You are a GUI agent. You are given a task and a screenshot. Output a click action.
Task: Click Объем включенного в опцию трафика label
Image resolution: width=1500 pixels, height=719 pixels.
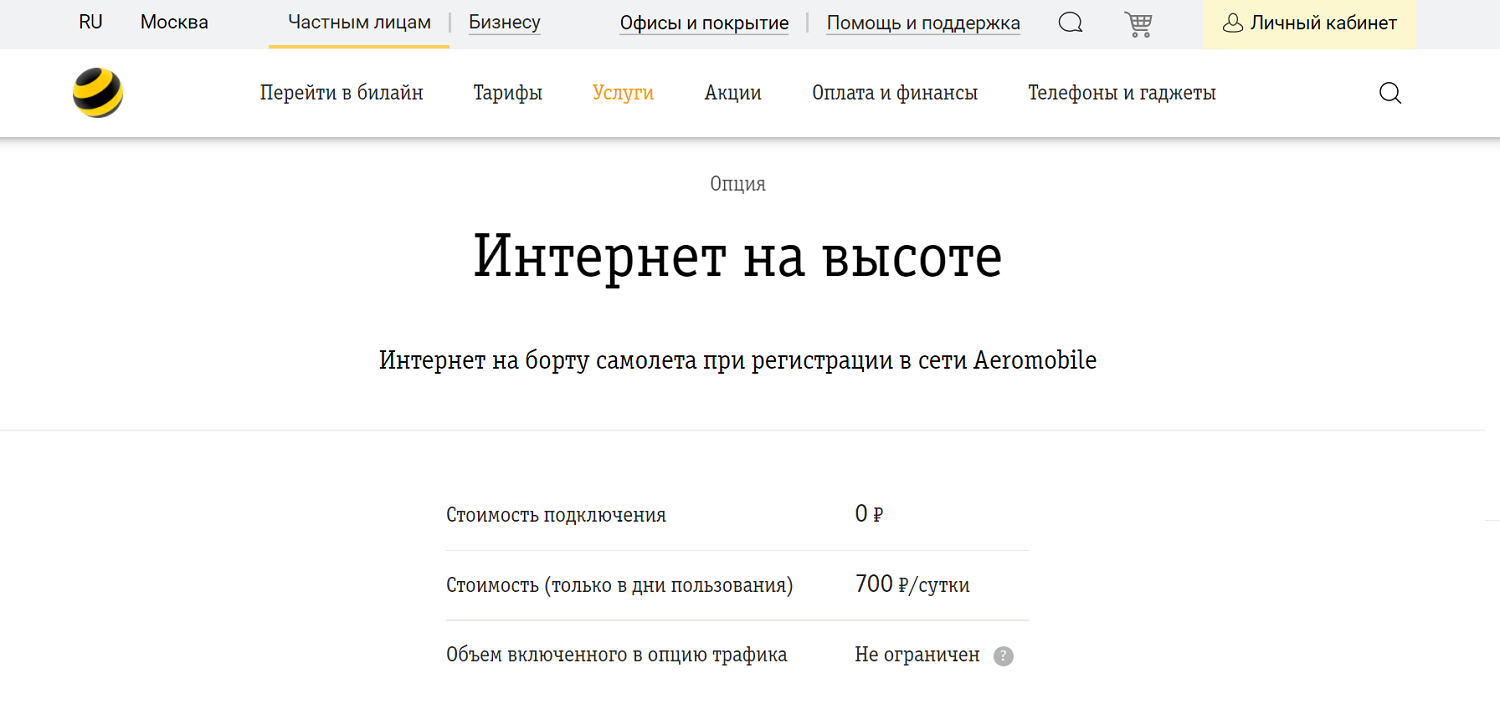617,656
